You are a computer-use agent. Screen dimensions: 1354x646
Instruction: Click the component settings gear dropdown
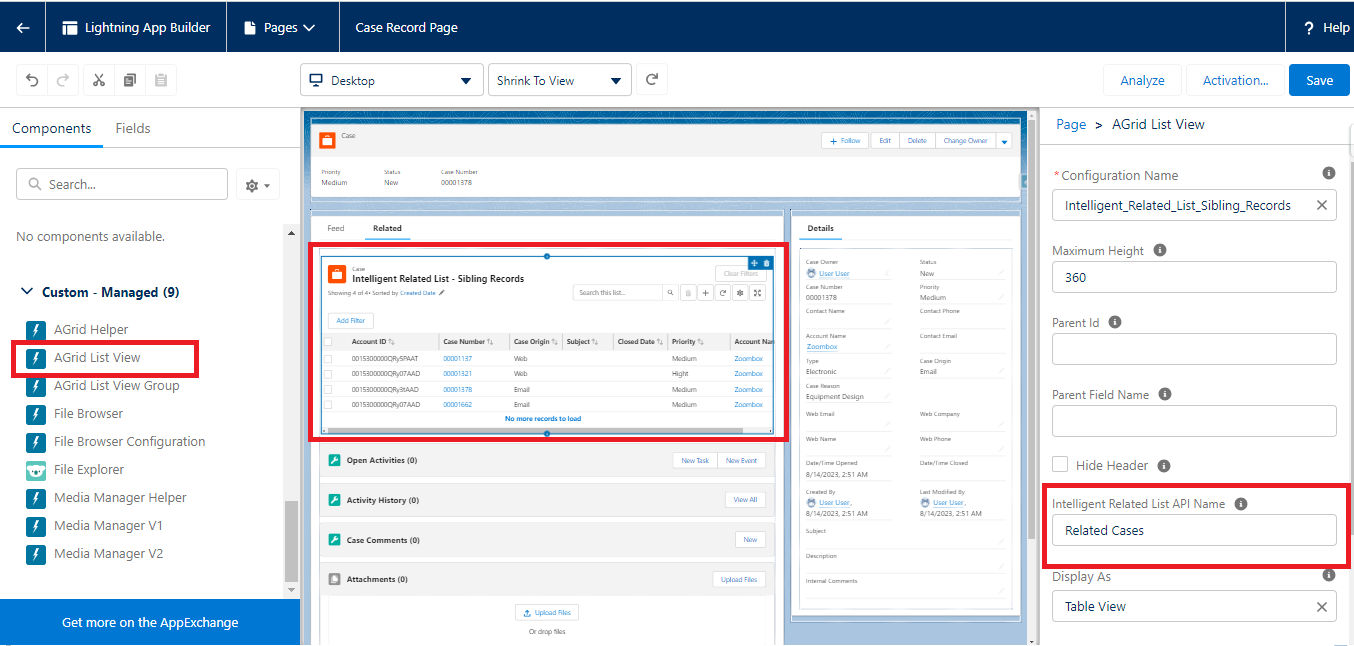258,185
